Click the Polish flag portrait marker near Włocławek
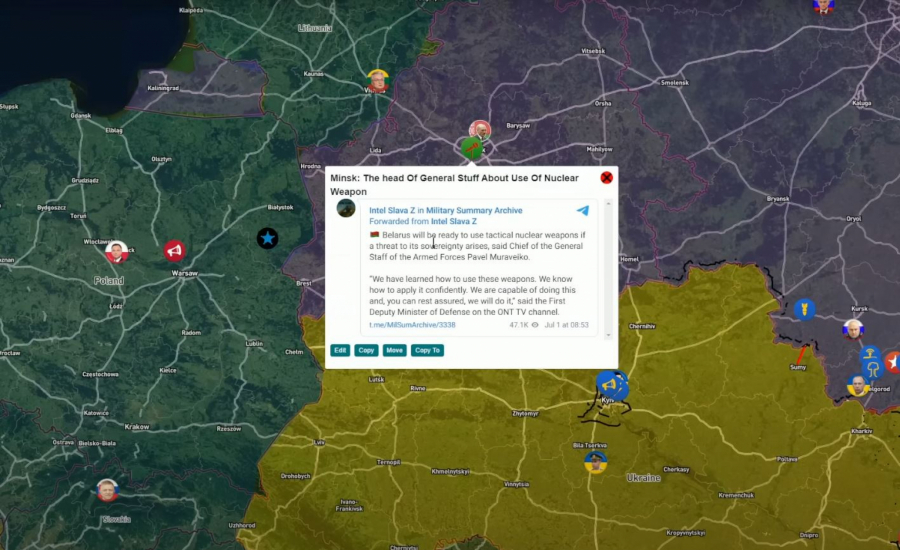Screen dimensions: 900x550 click(x=117, y=251)
